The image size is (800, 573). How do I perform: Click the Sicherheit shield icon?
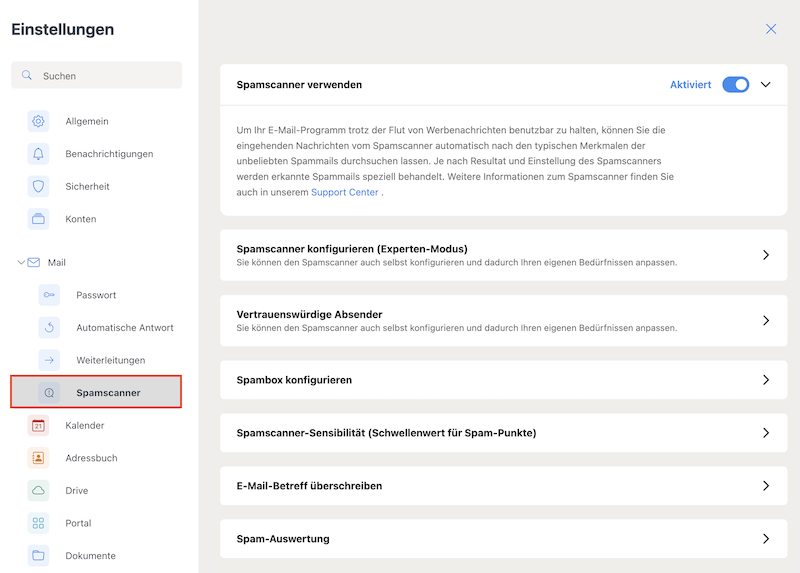click(x=38, y=187)
